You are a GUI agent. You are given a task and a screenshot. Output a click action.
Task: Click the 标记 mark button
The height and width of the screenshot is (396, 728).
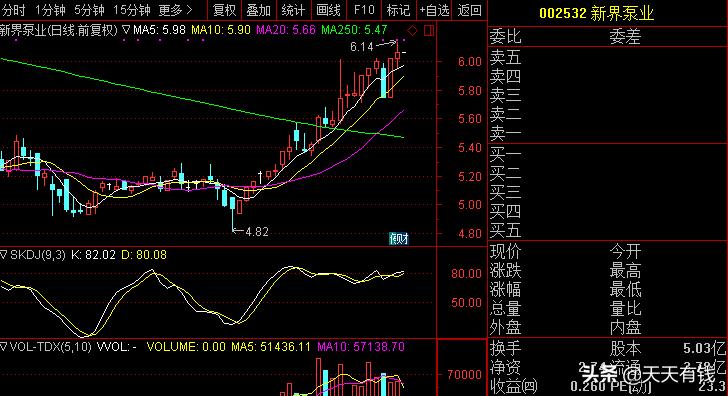point(398,10)
